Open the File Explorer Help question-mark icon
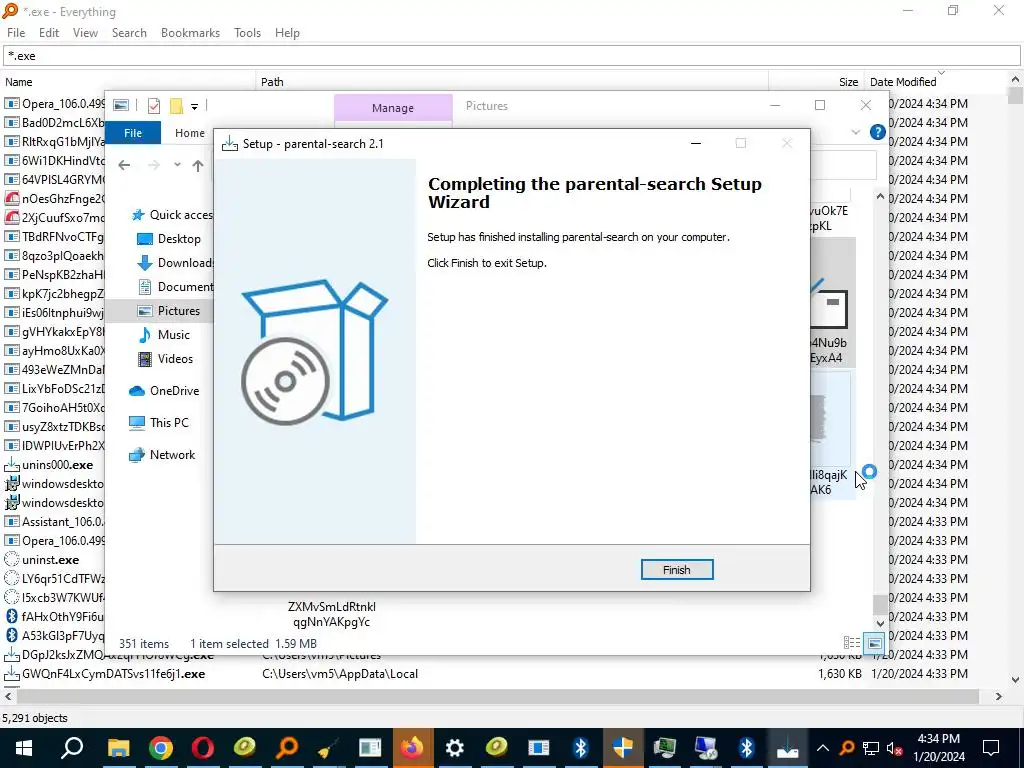Image resolution: width=1024 pixels, height=768 pixels. pos(878,133)
